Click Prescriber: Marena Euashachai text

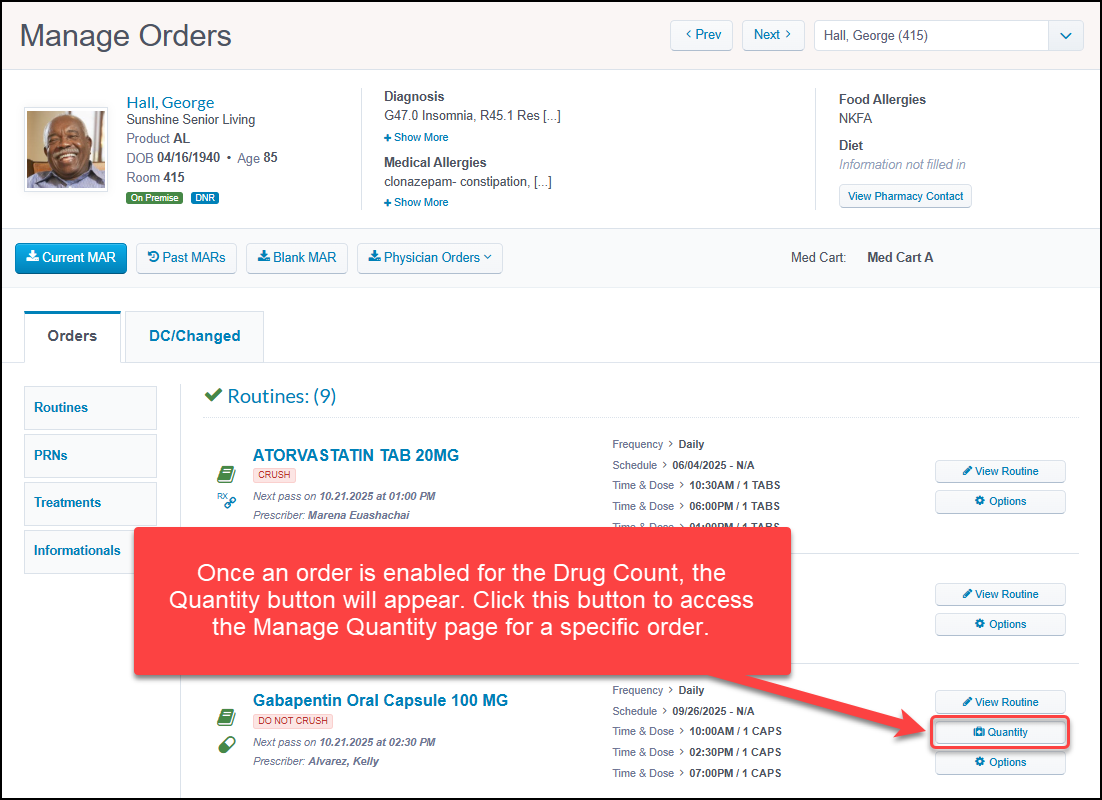pyautogui.click(x=331, y=516)
